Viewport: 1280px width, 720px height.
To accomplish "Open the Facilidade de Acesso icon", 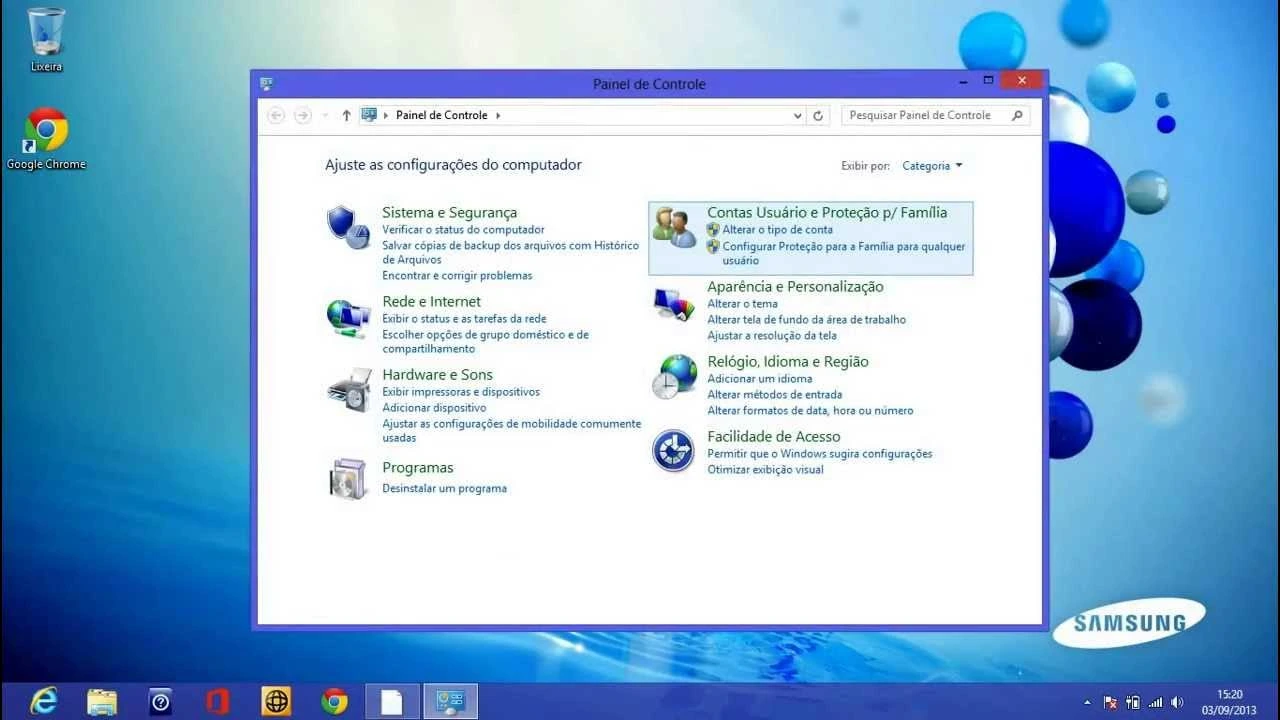I will coord(673,451).
